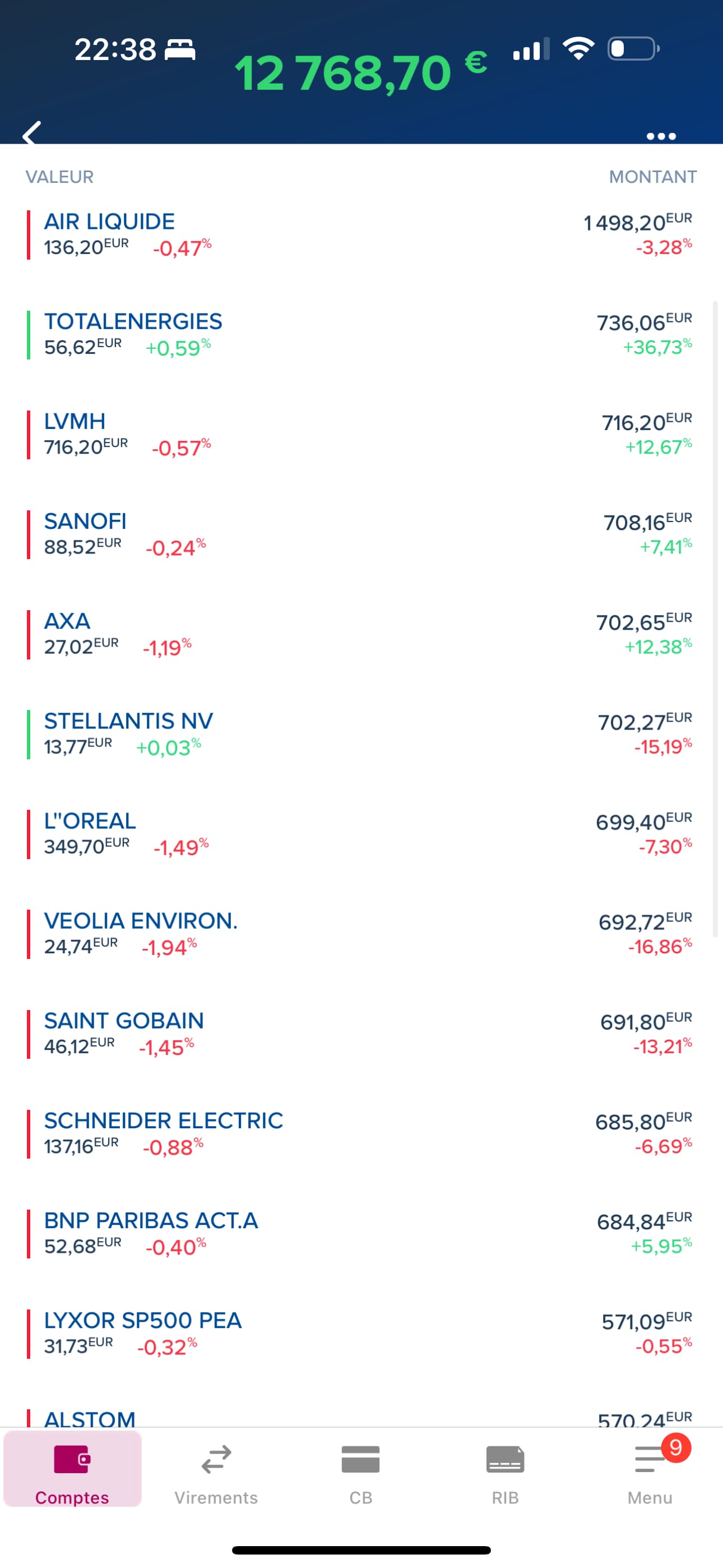Tap the MONTANT column header
723x1568 pixels.
click(x=652, y=177)
